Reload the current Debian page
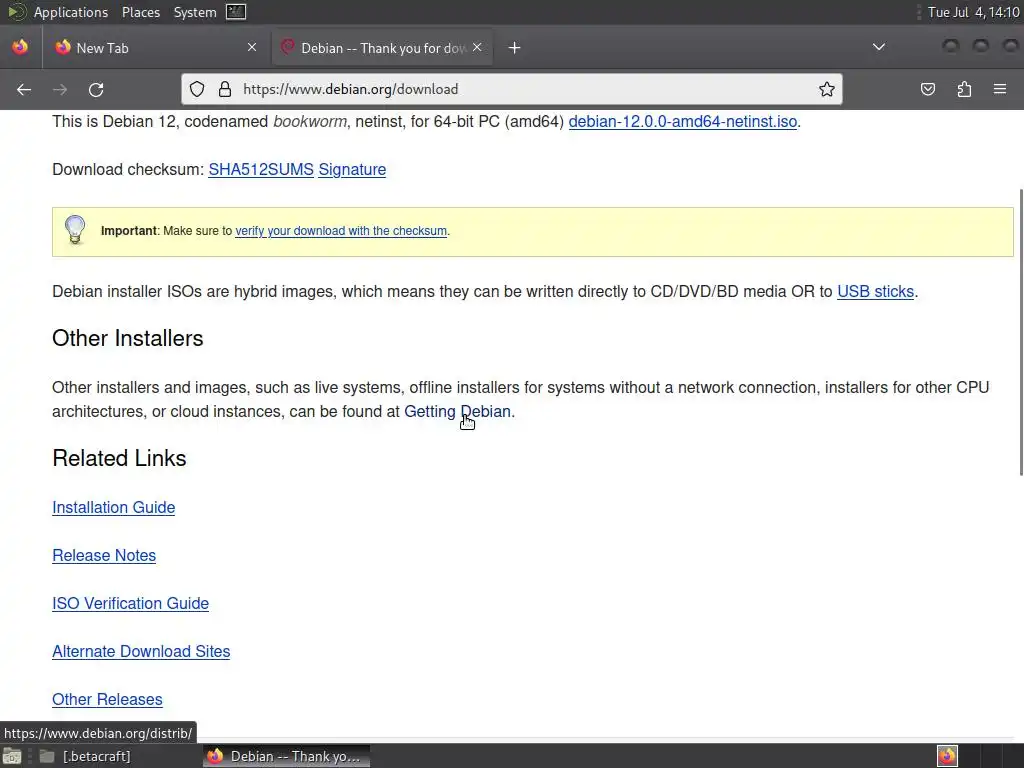This screenshot has height=768, width=1024. 96,89
